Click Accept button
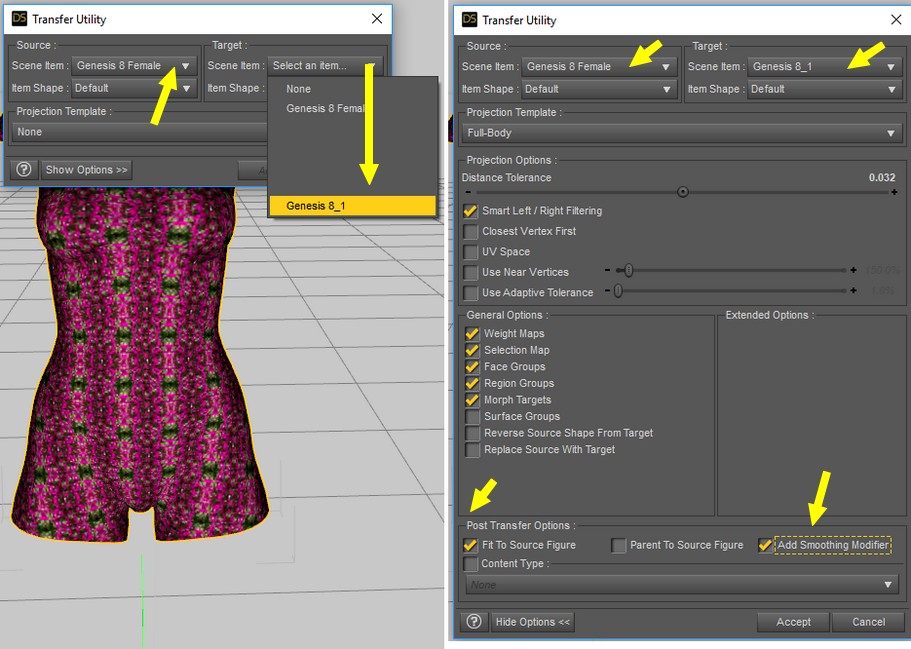The height and width of the screenshot is (649, 911). click(x=793, y=622)
